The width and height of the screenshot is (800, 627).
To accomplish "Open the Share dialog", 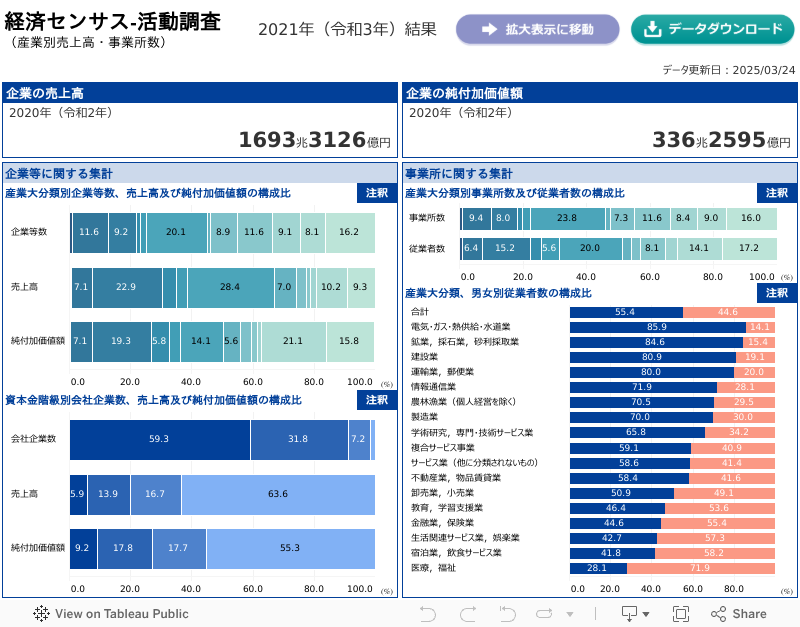I will coord(738,614).
